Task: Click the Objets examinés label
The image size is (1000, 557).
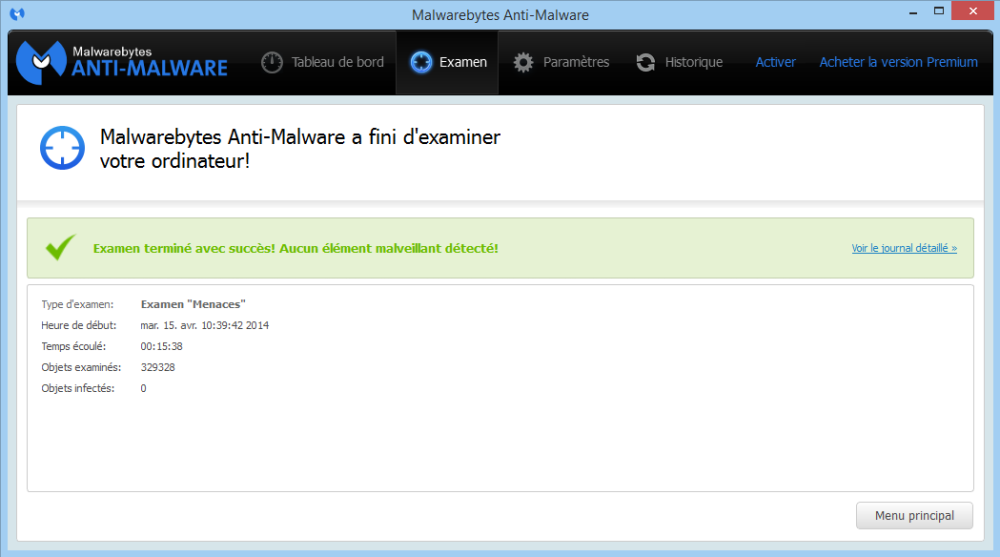Action: tap(81, 368)
